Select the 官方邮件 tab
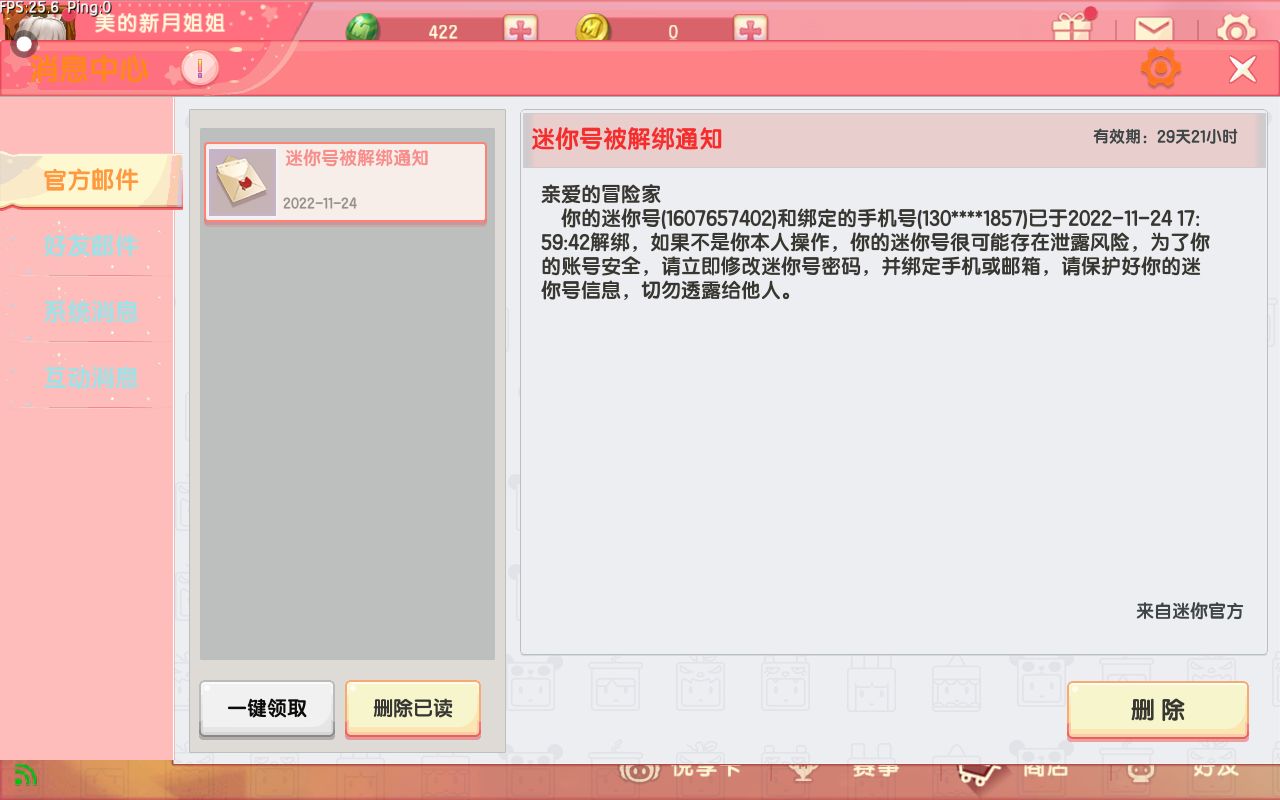Screen dimensions: 1280x800 click(x=91, y=180)
